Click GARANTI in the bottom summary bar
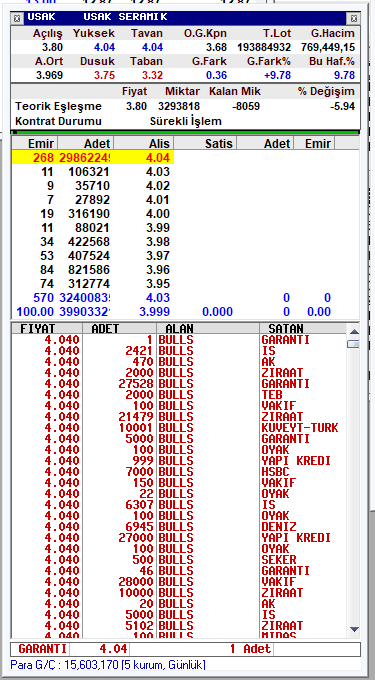 pyautogui.click(x=42, y=649)
